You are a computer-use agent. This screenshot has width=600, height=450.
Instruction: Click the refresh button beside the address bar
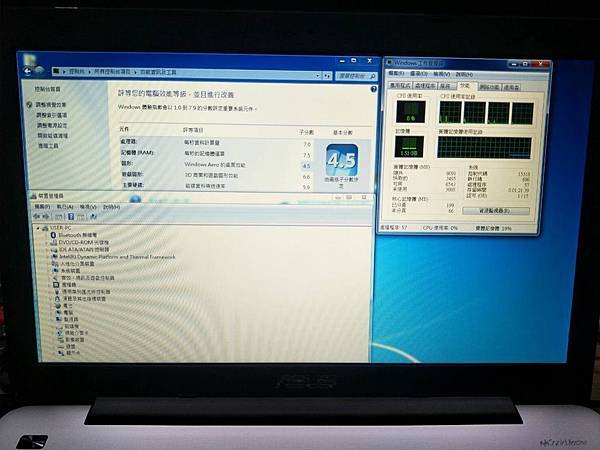coord(327,76)
